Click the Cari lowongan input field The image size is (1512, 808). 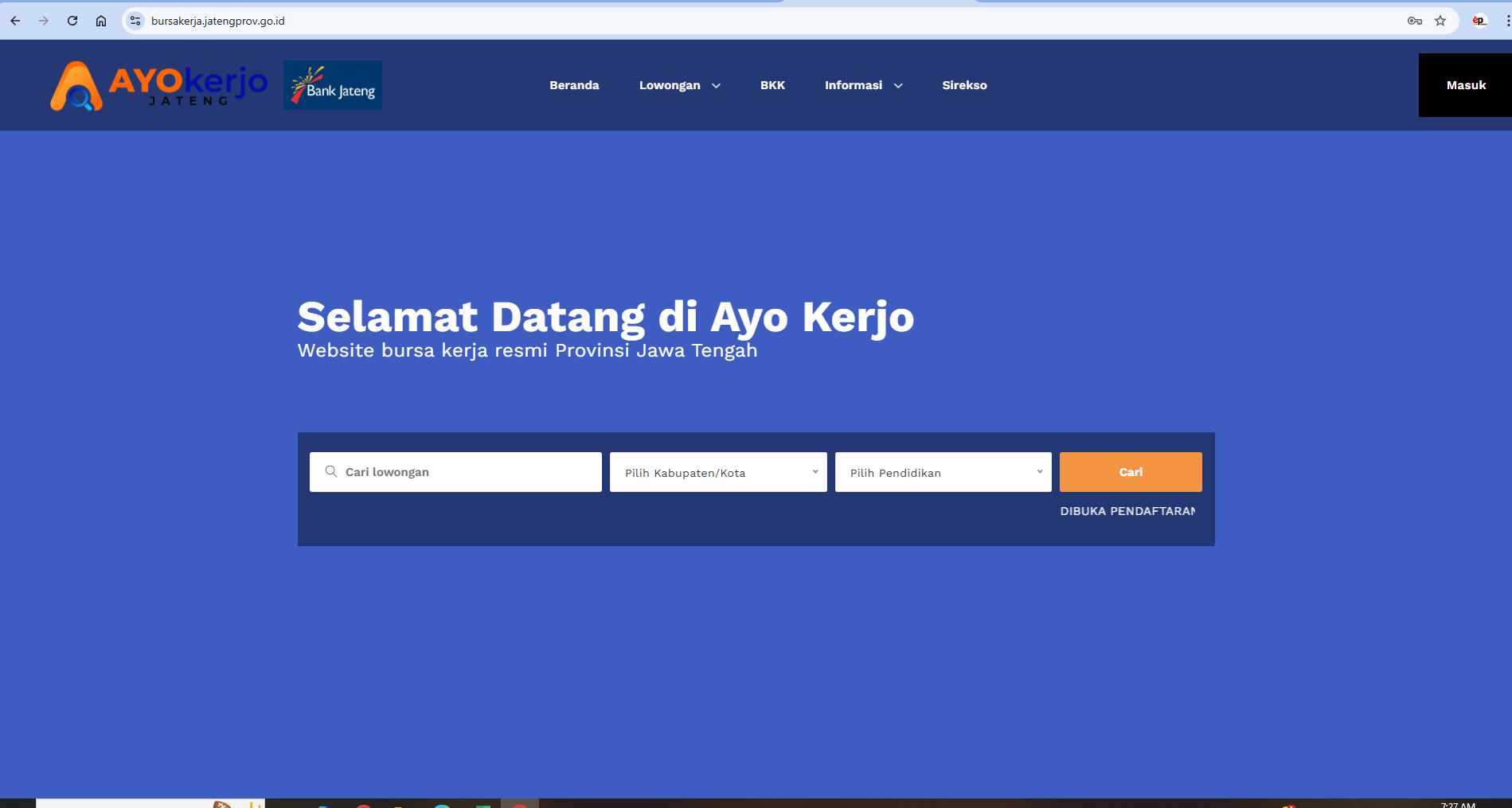click(x=454, y=471)
